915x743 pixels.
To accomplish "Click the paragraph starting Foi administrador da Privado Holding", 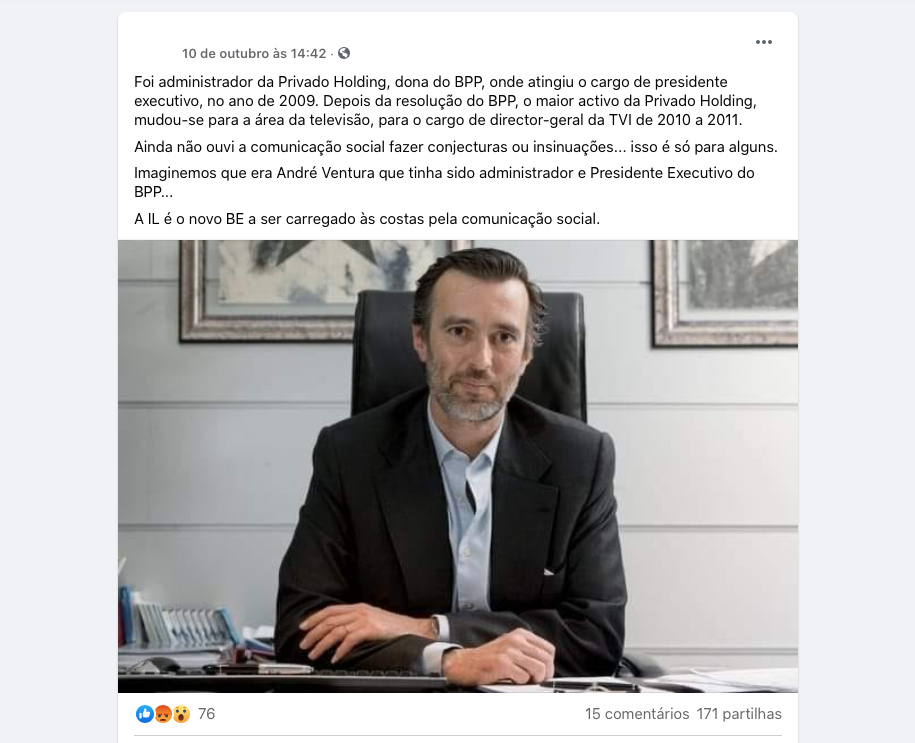I will click(x=445, y=101).
